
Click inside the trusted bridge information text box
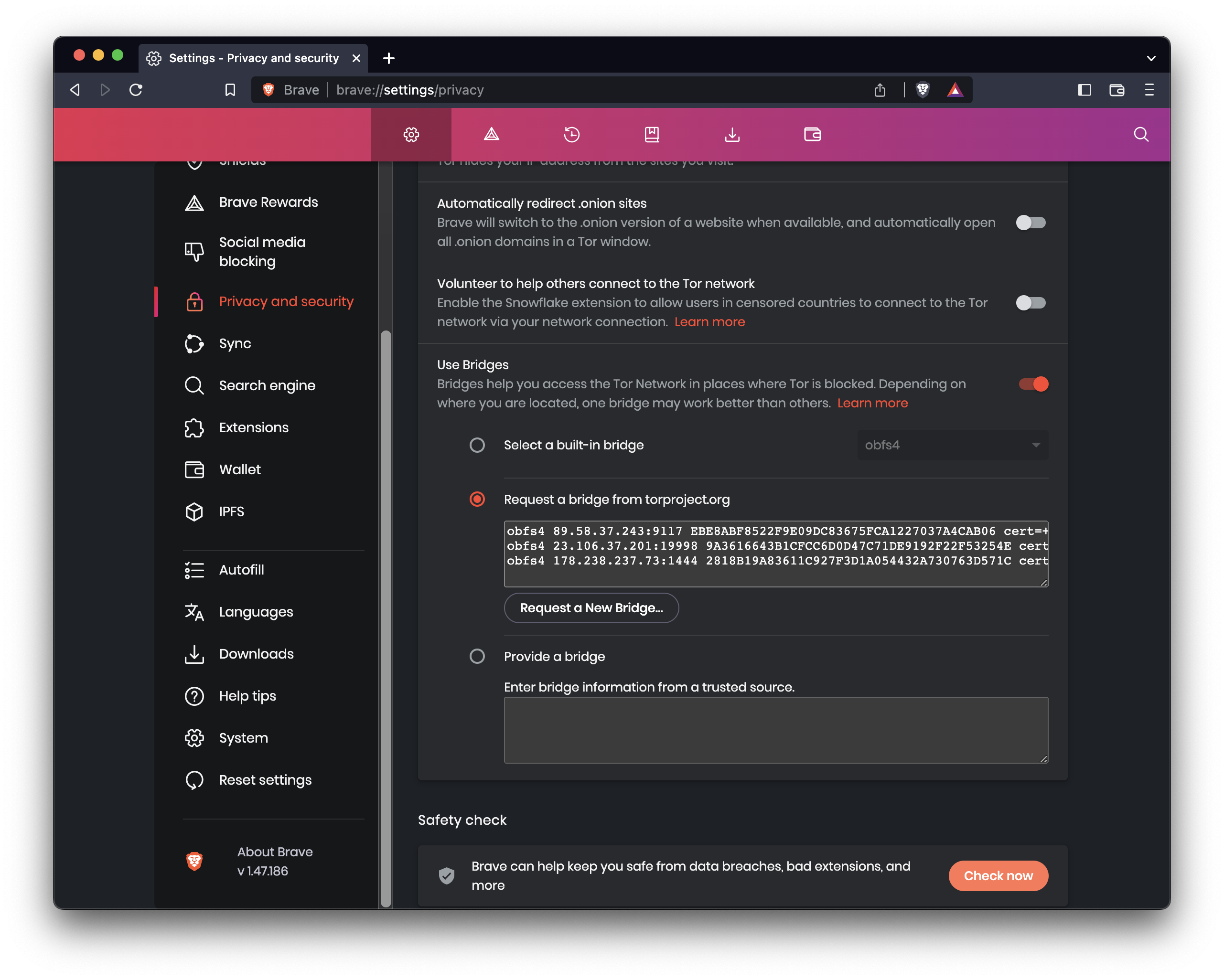tap(775, 730)
